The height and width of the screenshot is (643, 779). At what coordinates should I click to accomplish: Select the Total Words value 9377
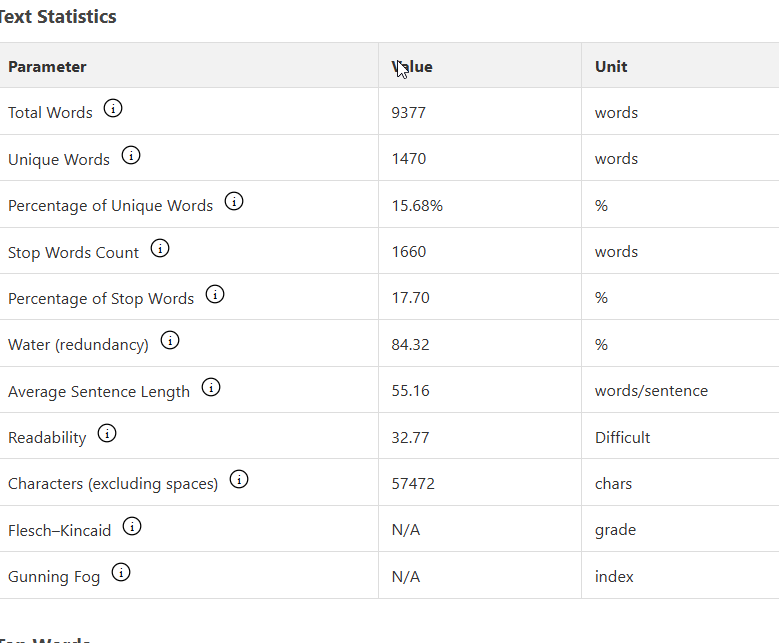(x=408, y=113)
